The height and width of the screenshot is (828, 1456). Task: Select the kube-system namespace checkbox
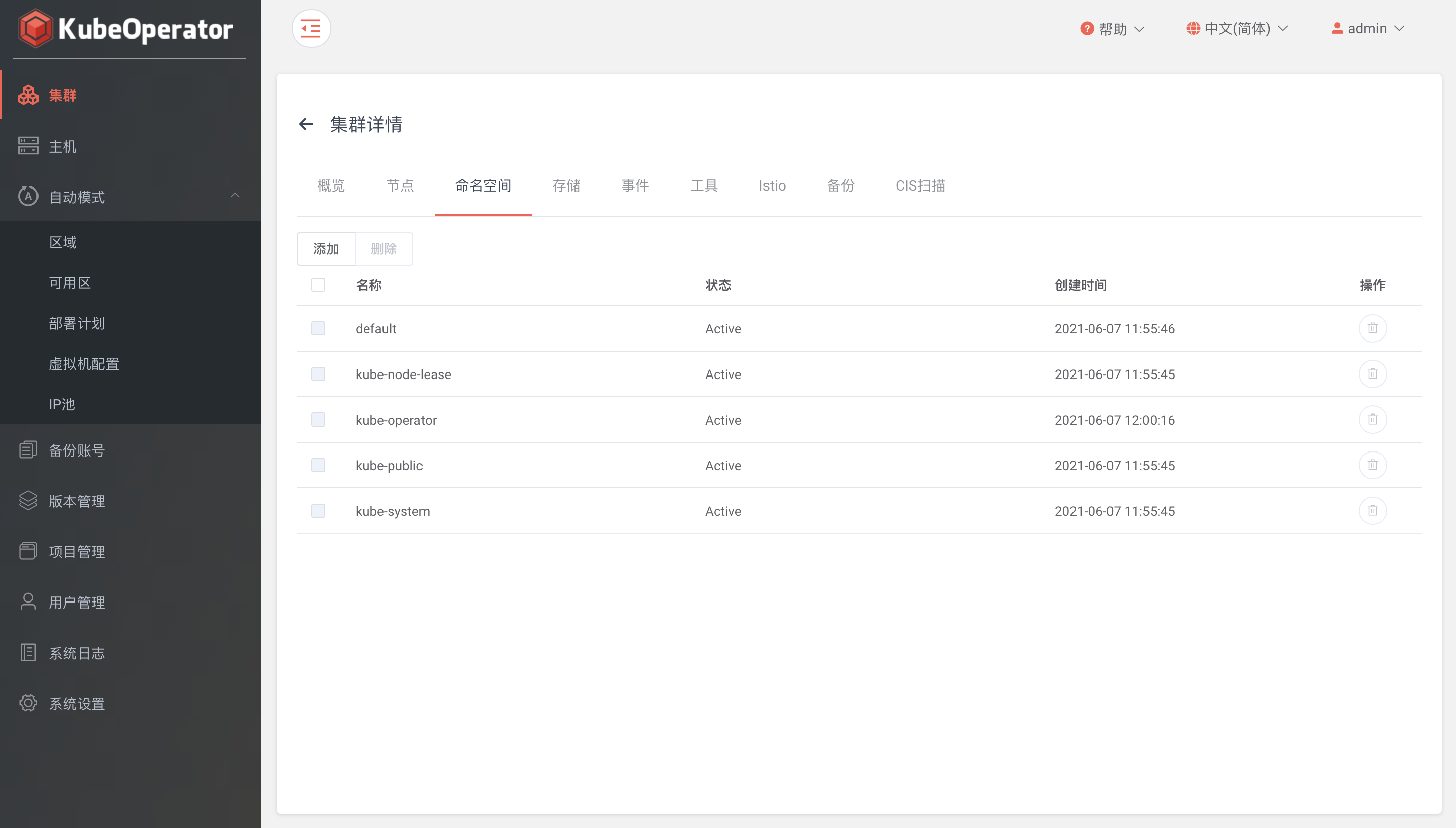point(318,511)
